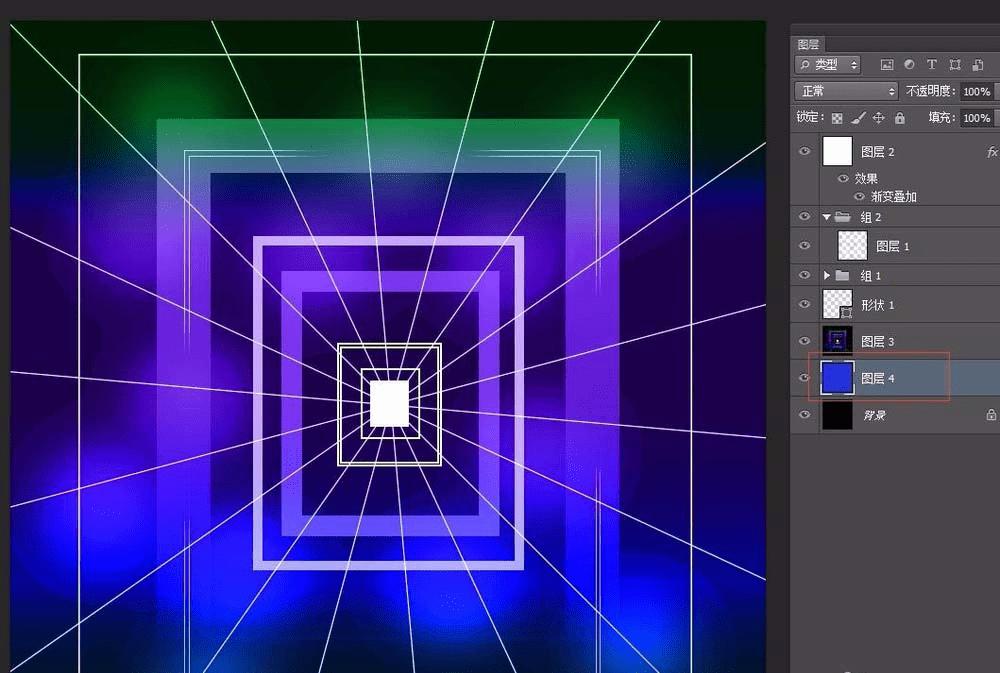
Task: Click the 效果 effects label
Action: 866,179
